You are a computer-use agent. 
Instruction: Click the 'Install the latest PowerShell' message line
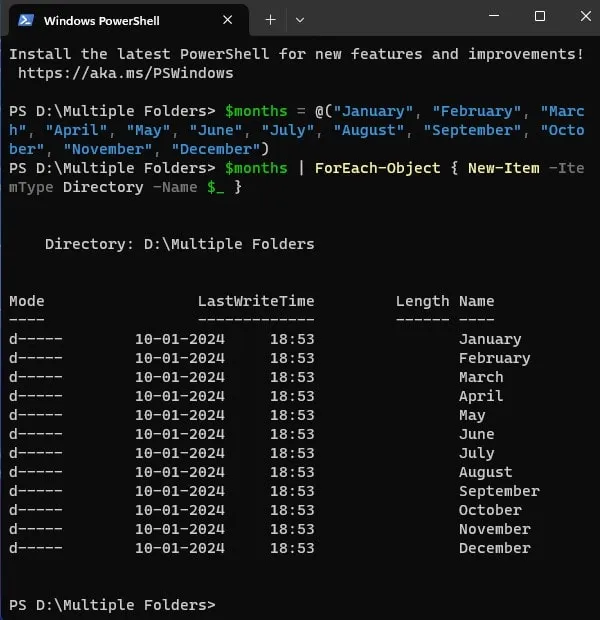click(296, 54)
